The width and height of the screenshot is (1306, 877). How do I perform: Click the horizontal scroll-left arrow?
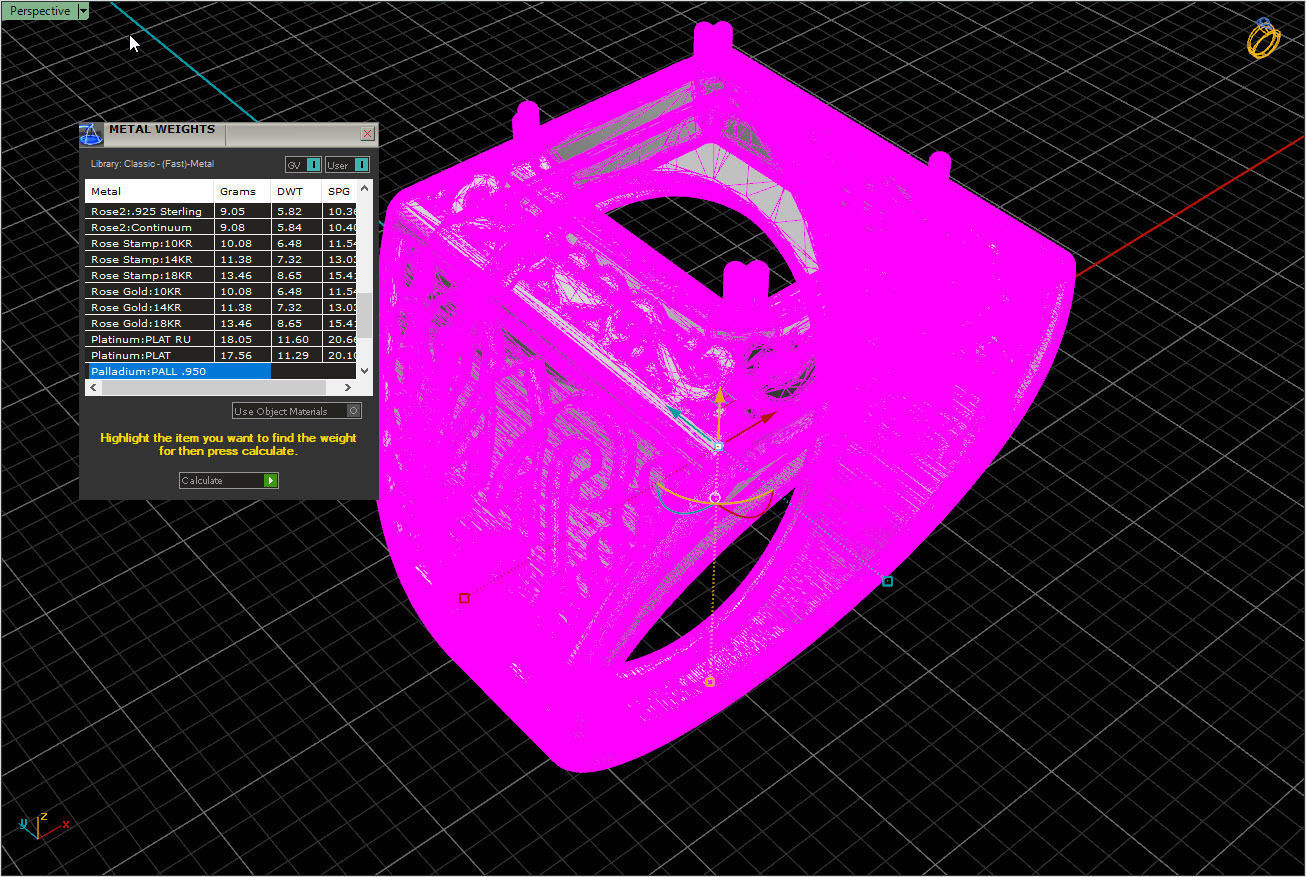pyautogui.click(x=93, y=387)
